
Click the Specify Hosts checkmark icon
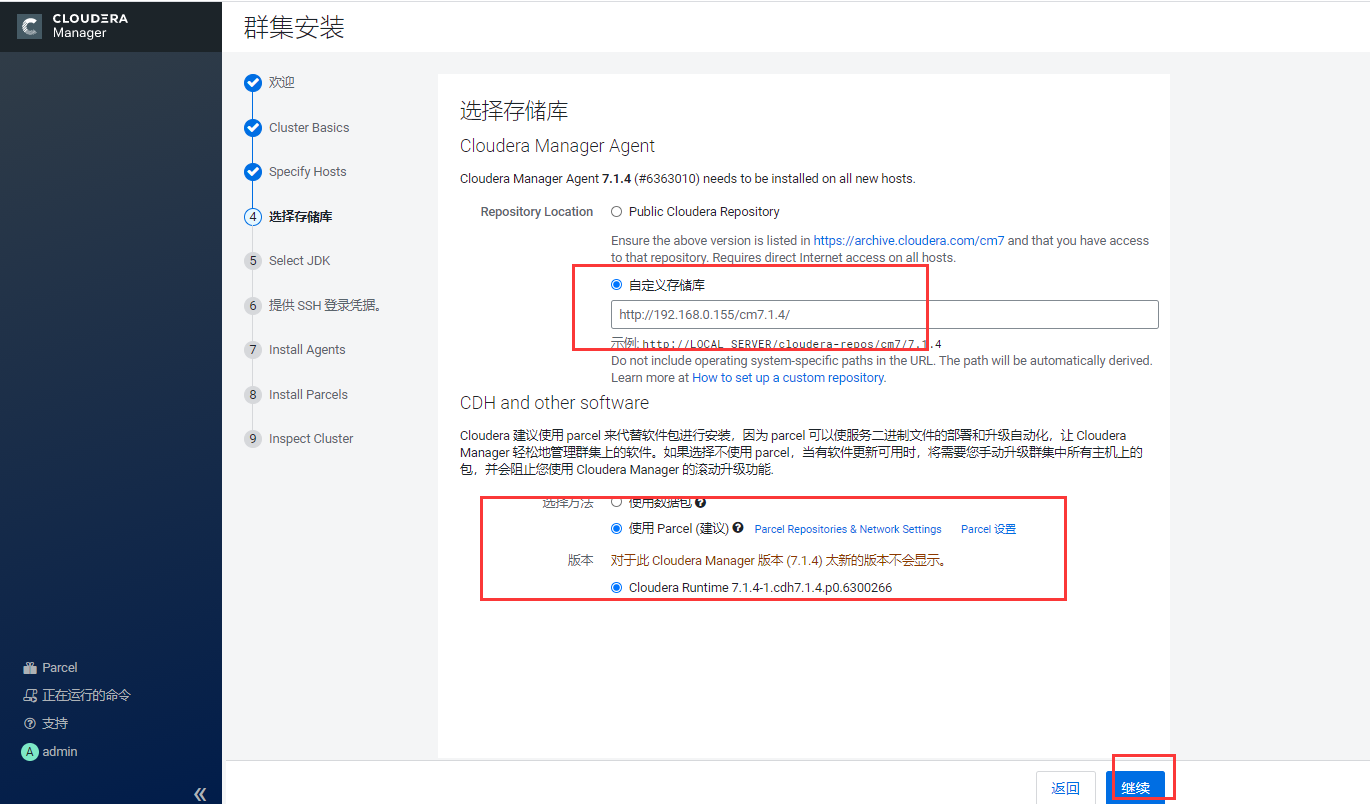click(x=253, y=172)
